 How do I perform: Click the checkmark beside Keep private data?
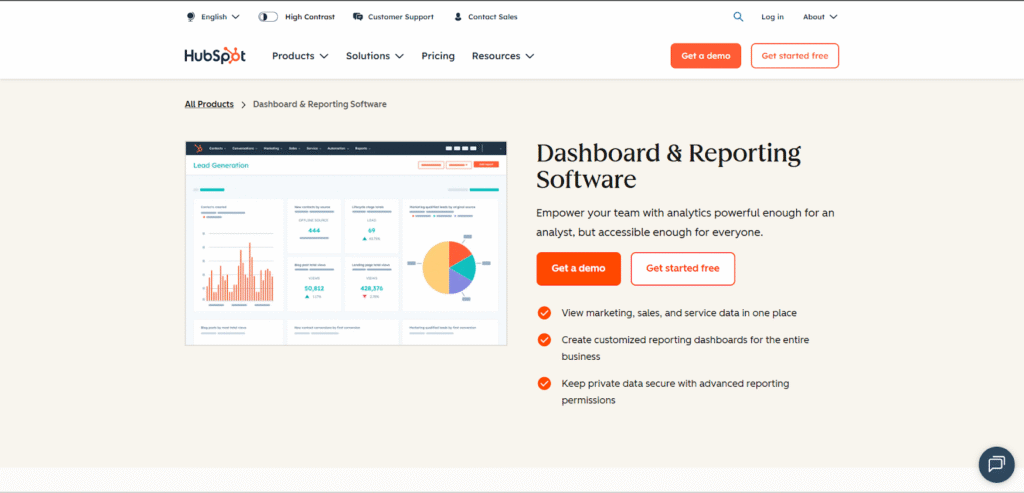pos(544,383)
